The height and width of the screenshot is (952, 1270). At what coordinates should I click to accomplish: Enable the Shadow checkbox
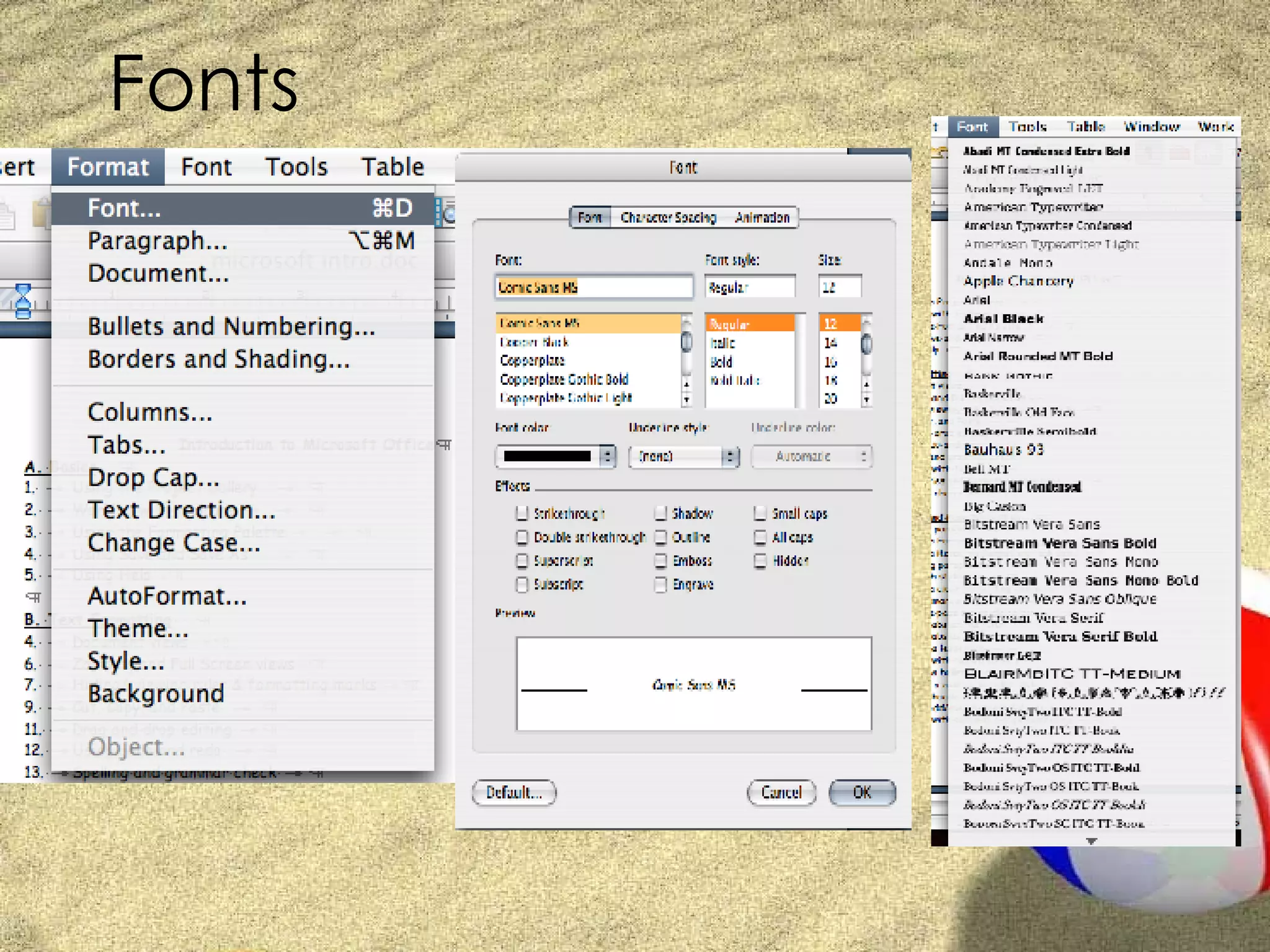(661, 513)
